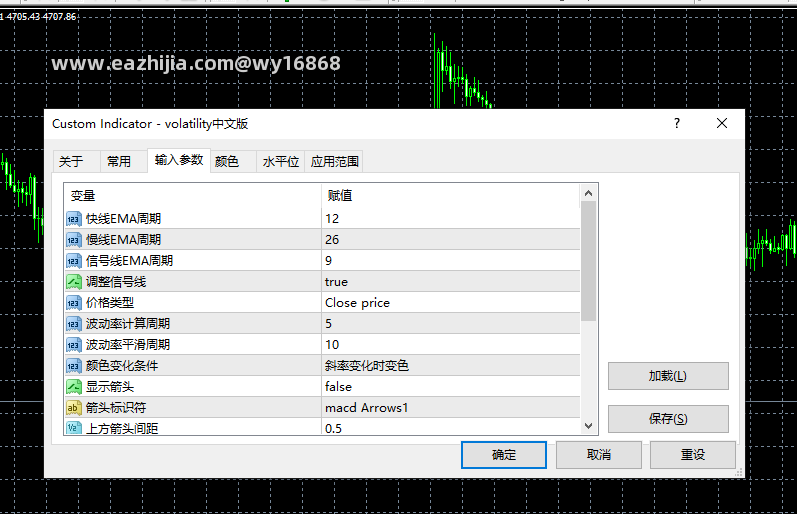The width and height of the screenshot is (797, 514).
Task: Click the integer icon beside 慢线EMA周期
Action: coord(74,240)
